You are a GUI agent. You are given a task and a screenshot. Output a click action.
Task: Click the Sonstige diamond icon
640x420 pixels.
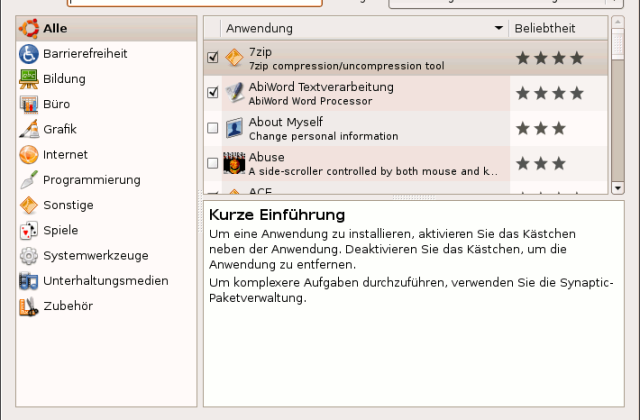[x=29, y=205]
